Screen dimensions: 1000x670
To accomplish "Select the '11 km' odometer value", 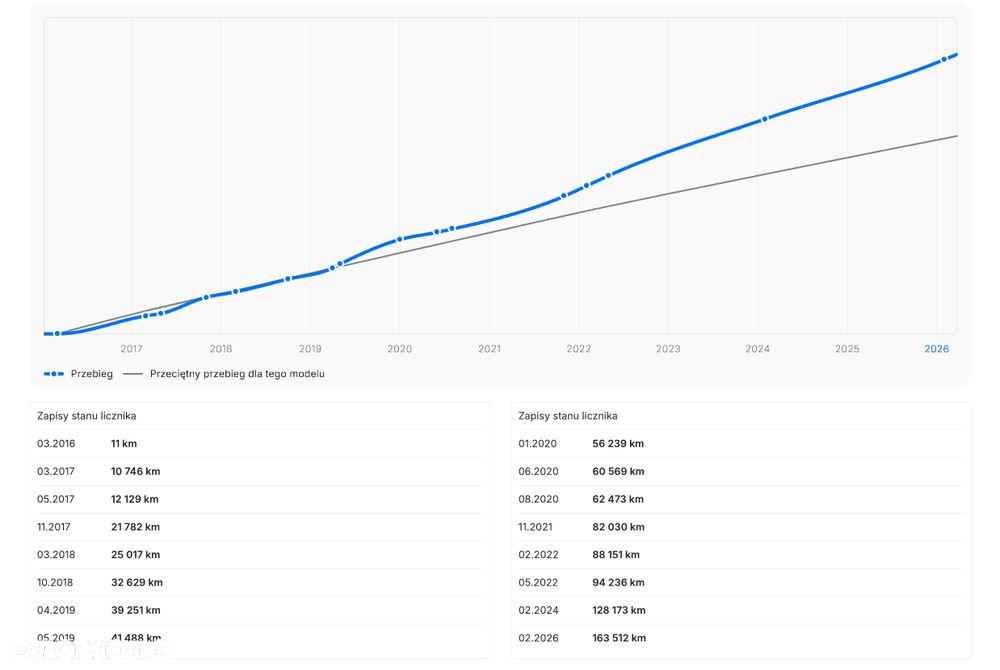I will [124, 444].
